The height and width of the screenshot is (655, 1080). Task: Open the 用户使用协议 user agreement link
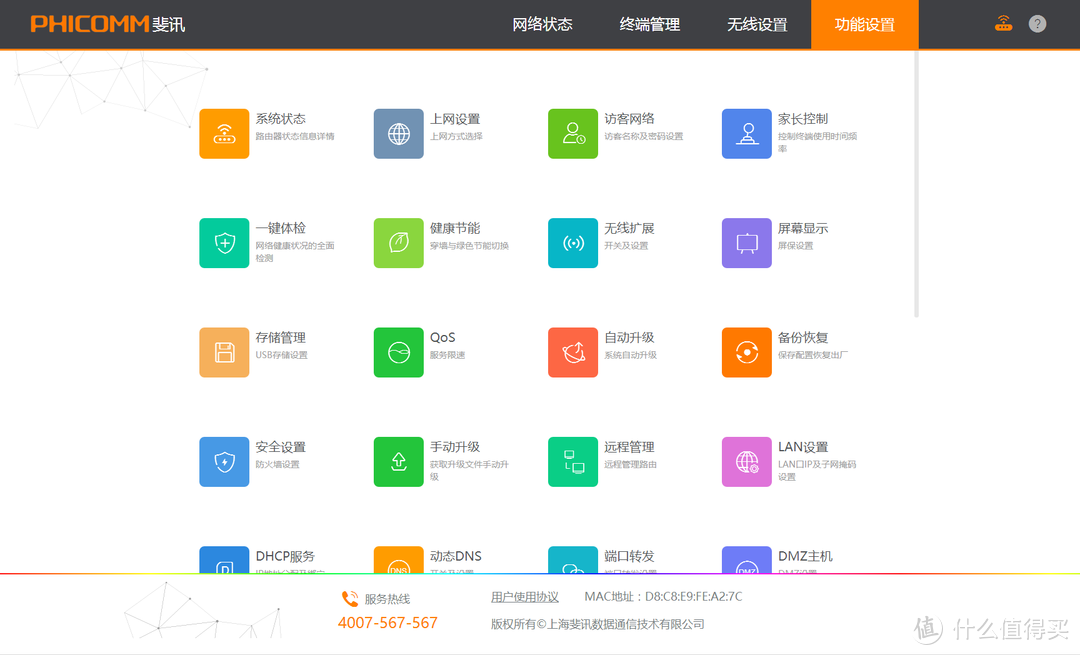point(524,595)
